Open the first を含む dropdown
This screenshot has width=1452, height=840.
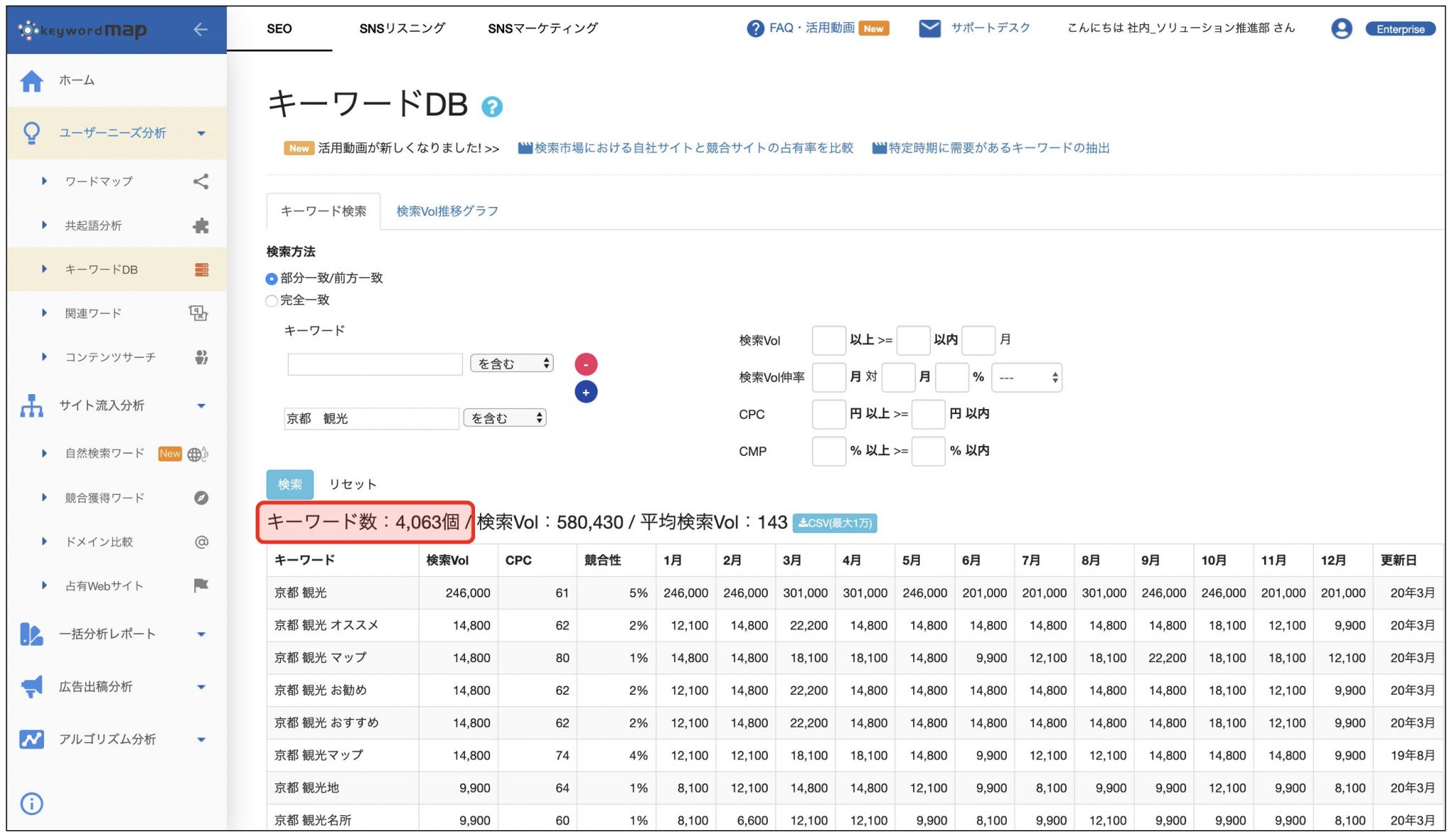(511, 363)
